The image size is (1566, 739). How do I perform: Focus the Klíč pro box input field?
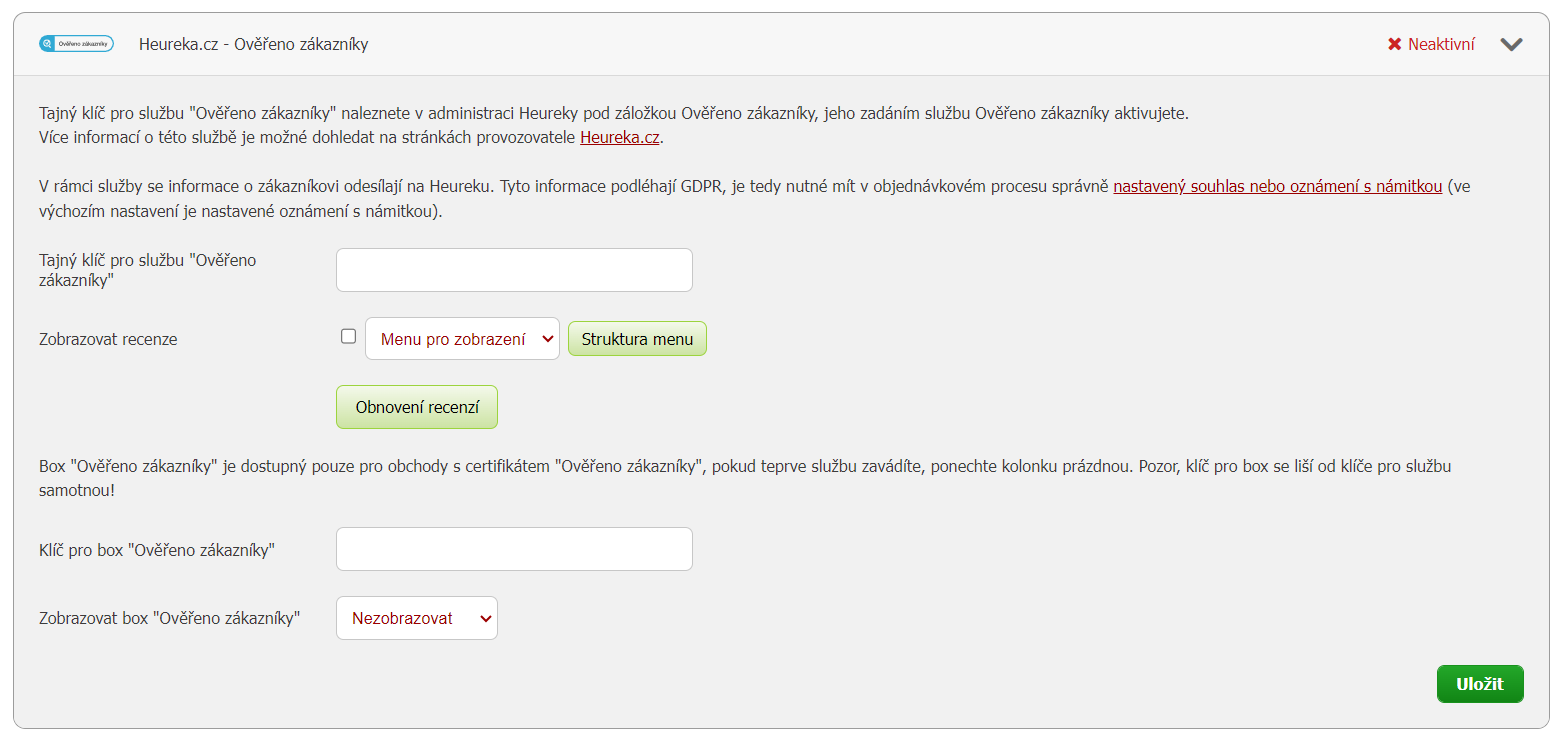click(514, 549)
